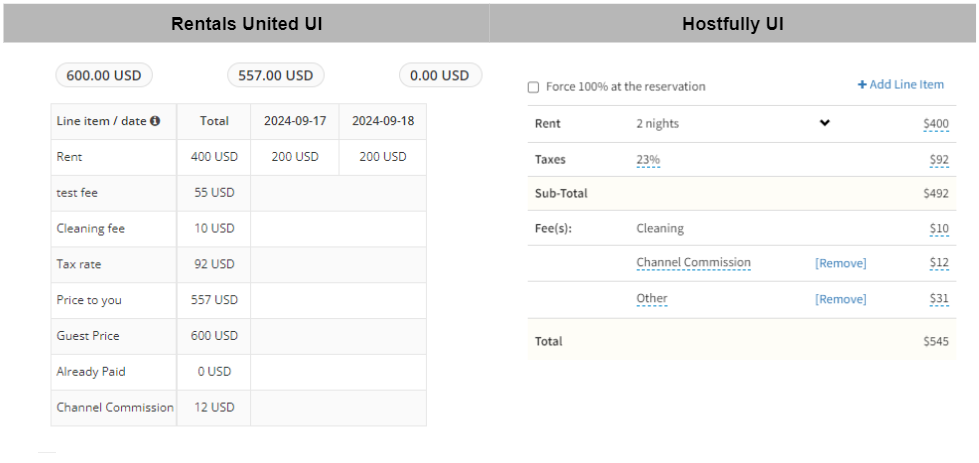This screenshot has height=463, width=979.
Task: Edit the $10 cleaning fee amount
Action: point(939,229)
